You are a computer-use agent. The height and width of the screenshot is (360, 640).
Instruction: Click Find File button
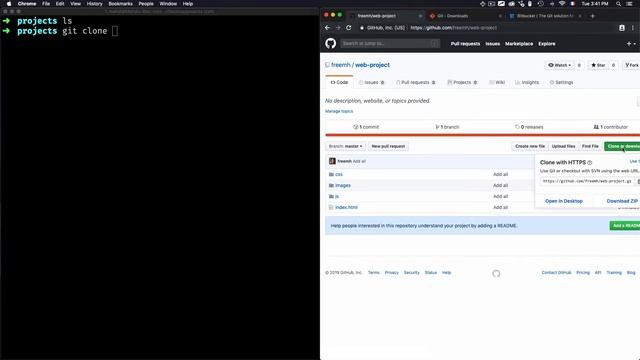pyautogui.click(x=590, y=146)
